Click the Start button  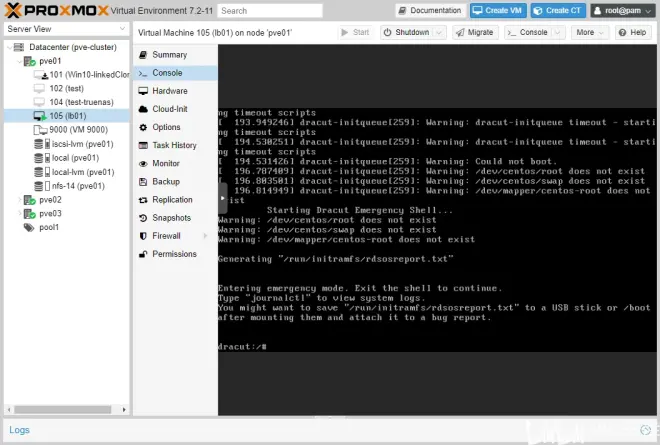point(356,32)
